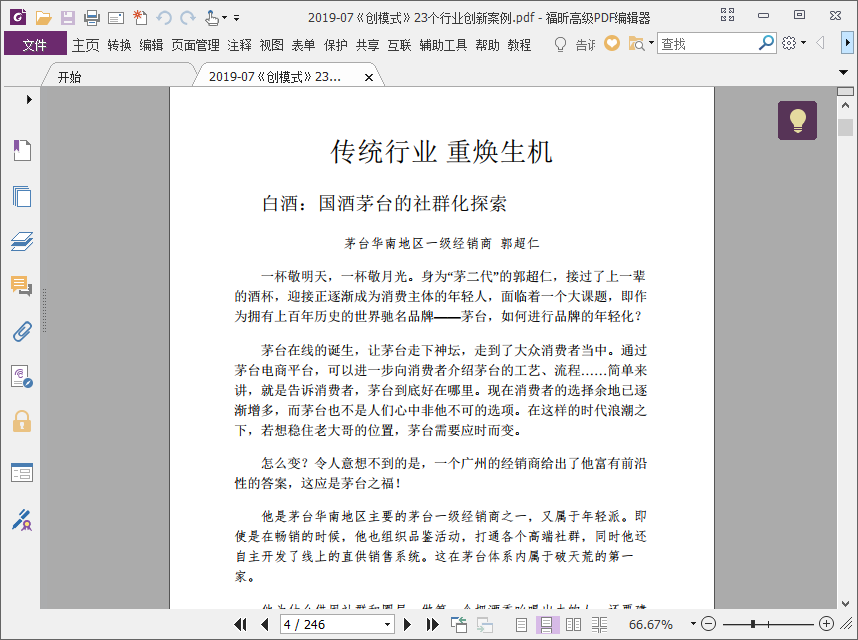
Task: Redo the last action
Action: tap(188, 18)
